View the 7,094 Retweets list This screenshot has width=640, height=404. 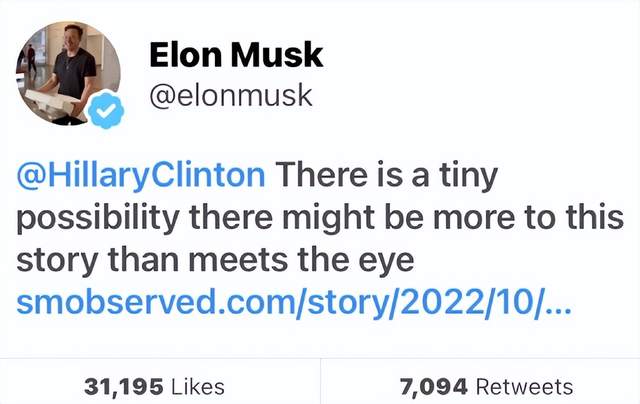[485, 386]
